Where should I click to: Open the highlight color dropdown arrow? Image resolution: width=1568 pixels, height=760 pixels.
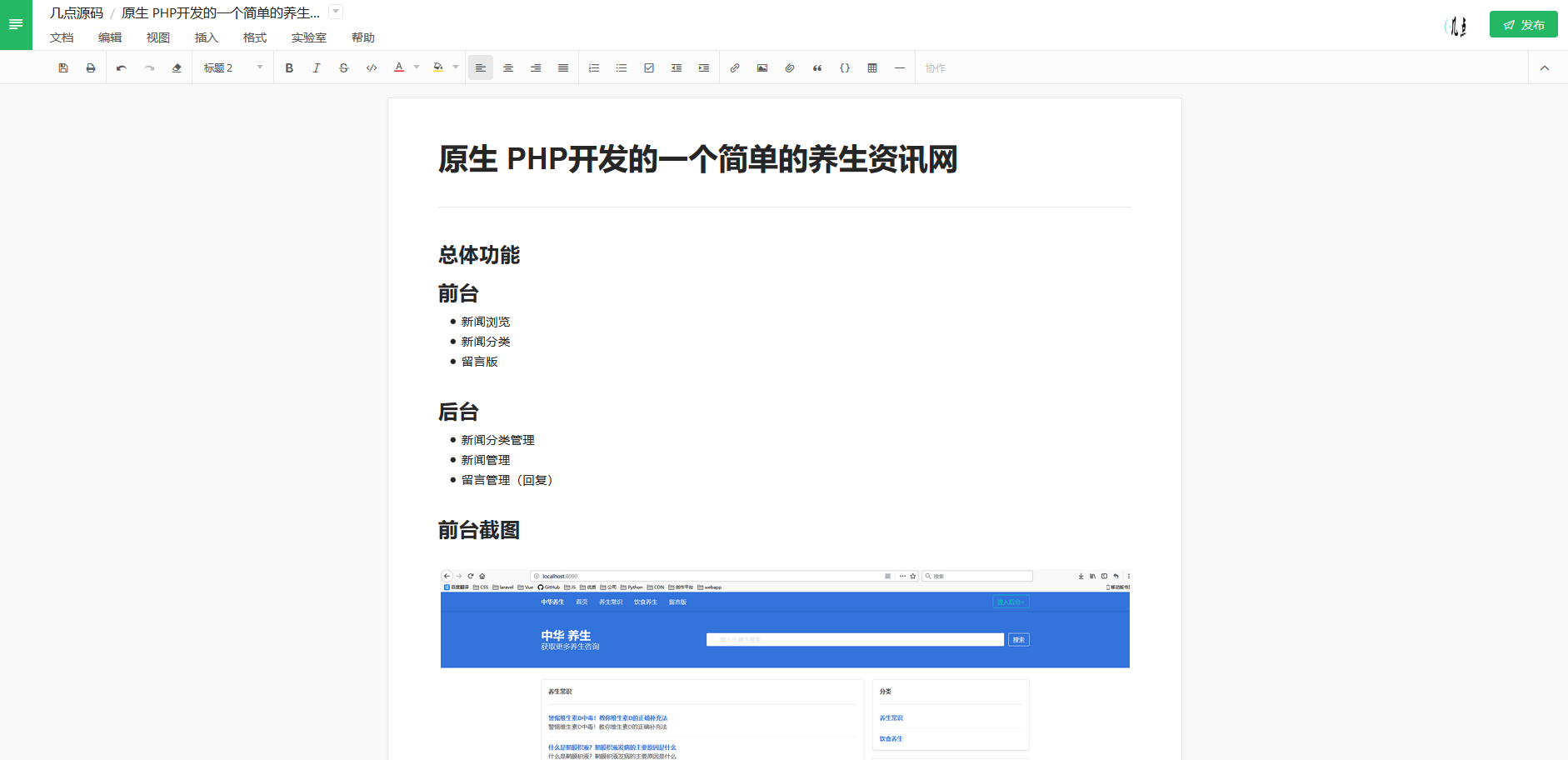(x=456, y=67)
